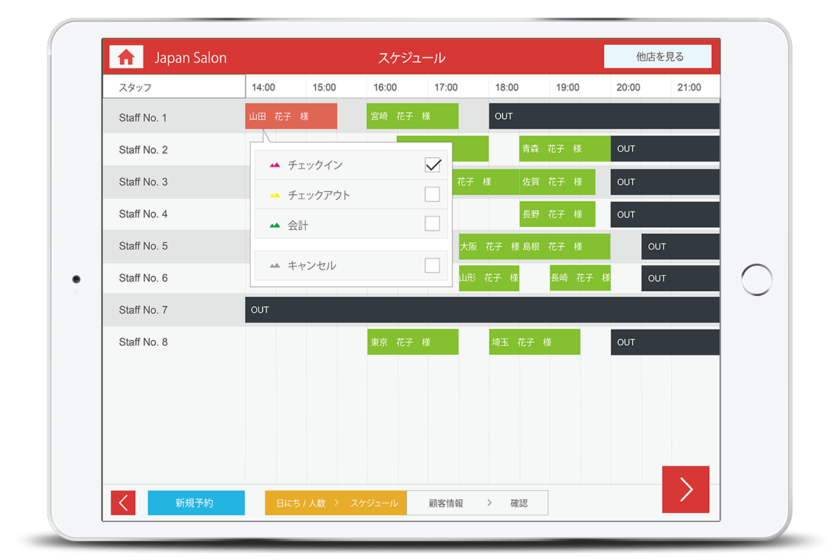Go to the home screen via house icon
The image size is (840, 560).
click(x=125, y=57)
